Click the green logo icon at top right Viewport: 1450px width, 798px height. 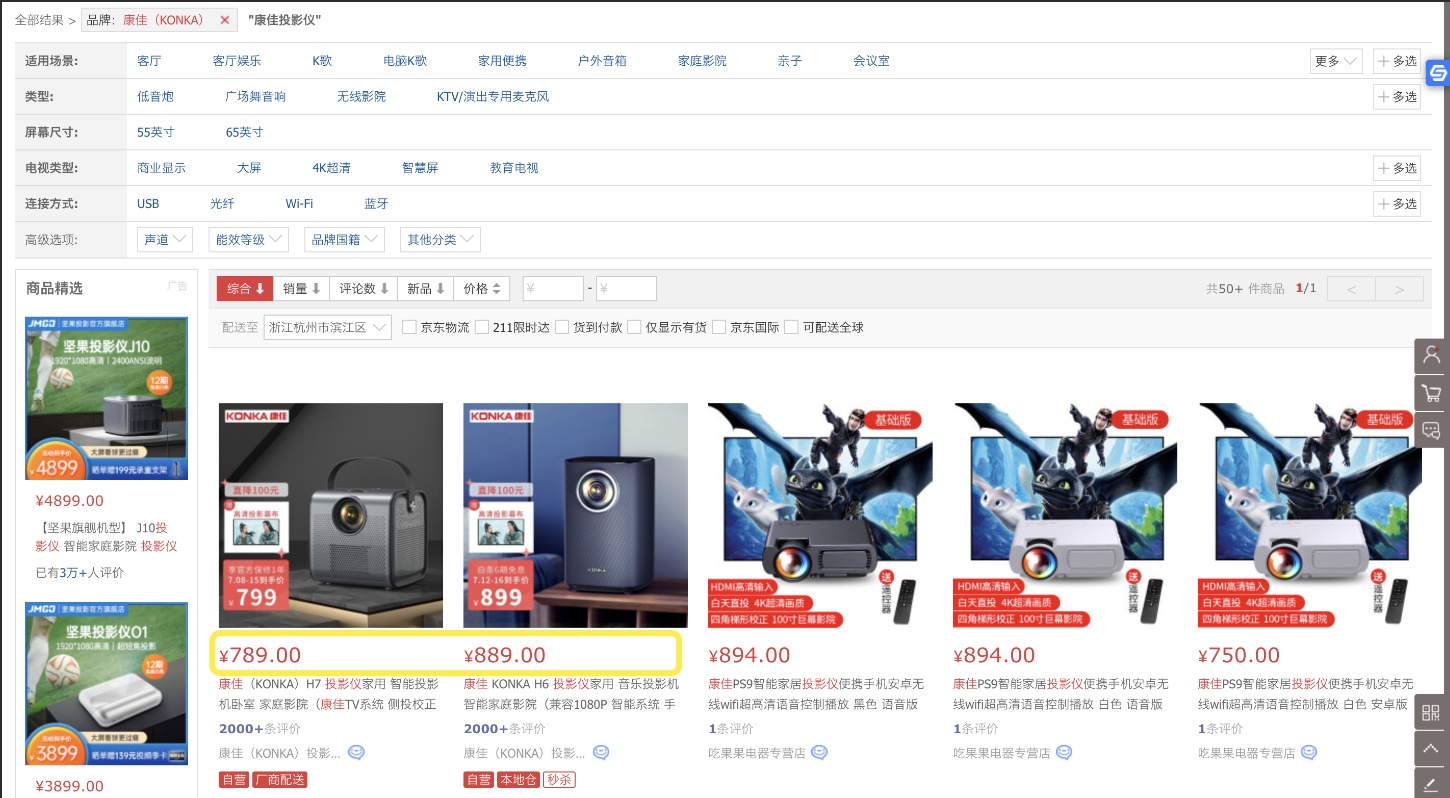[1437, 72]
